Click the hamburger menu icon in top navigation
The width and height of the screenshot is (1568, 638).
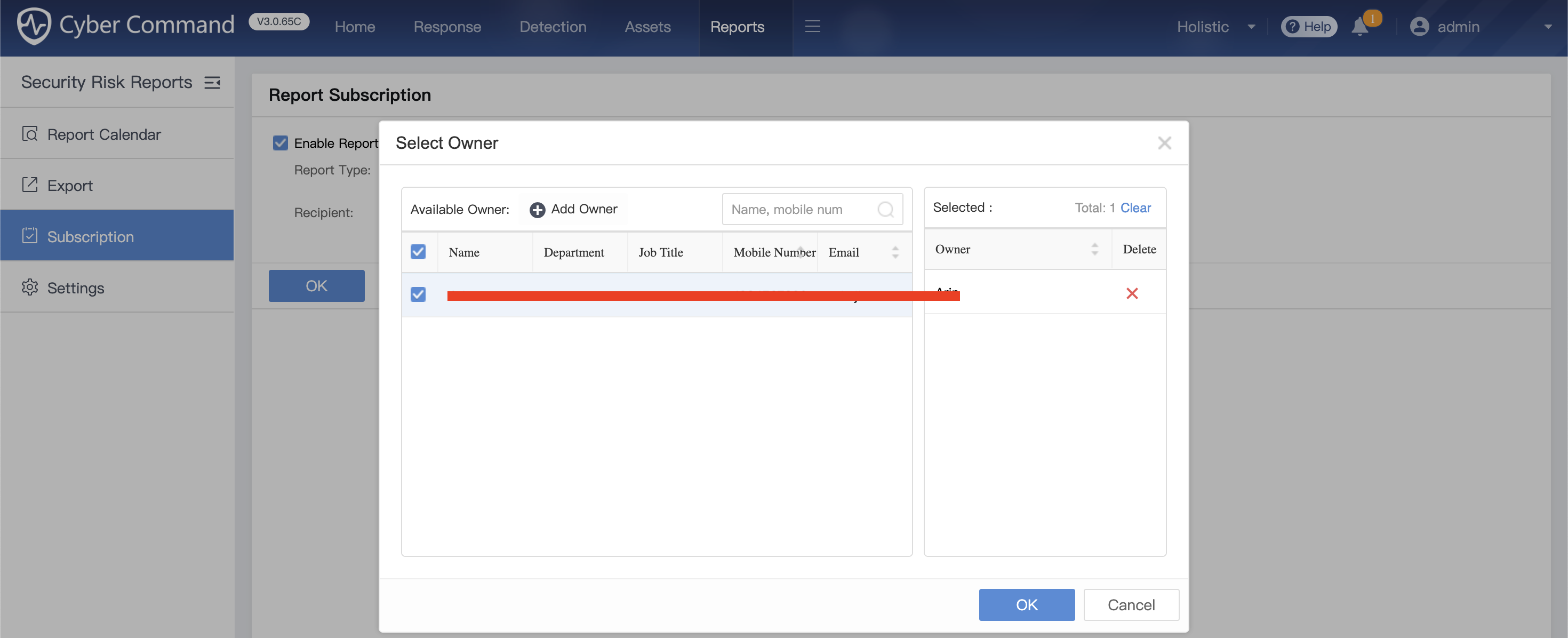[812, 26]
